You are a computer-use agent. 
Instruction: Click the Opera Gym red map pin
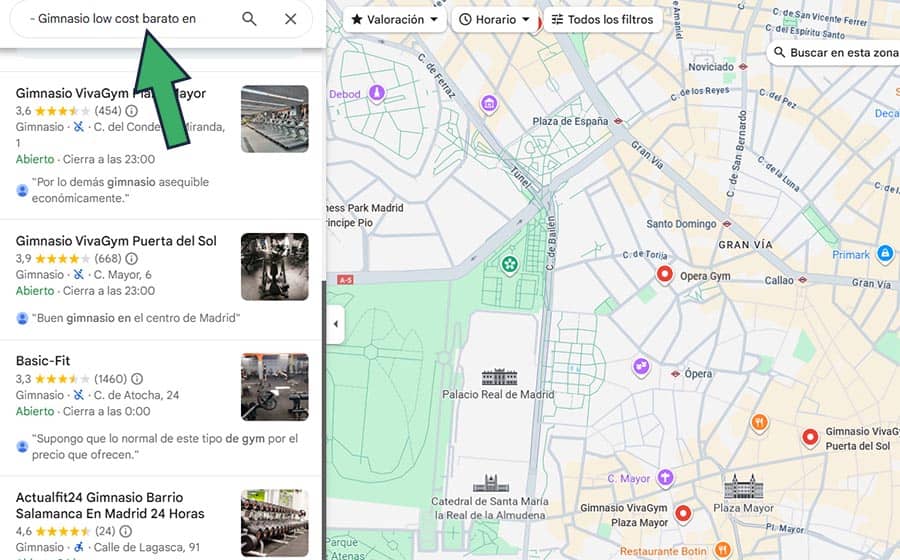(664, 275)
